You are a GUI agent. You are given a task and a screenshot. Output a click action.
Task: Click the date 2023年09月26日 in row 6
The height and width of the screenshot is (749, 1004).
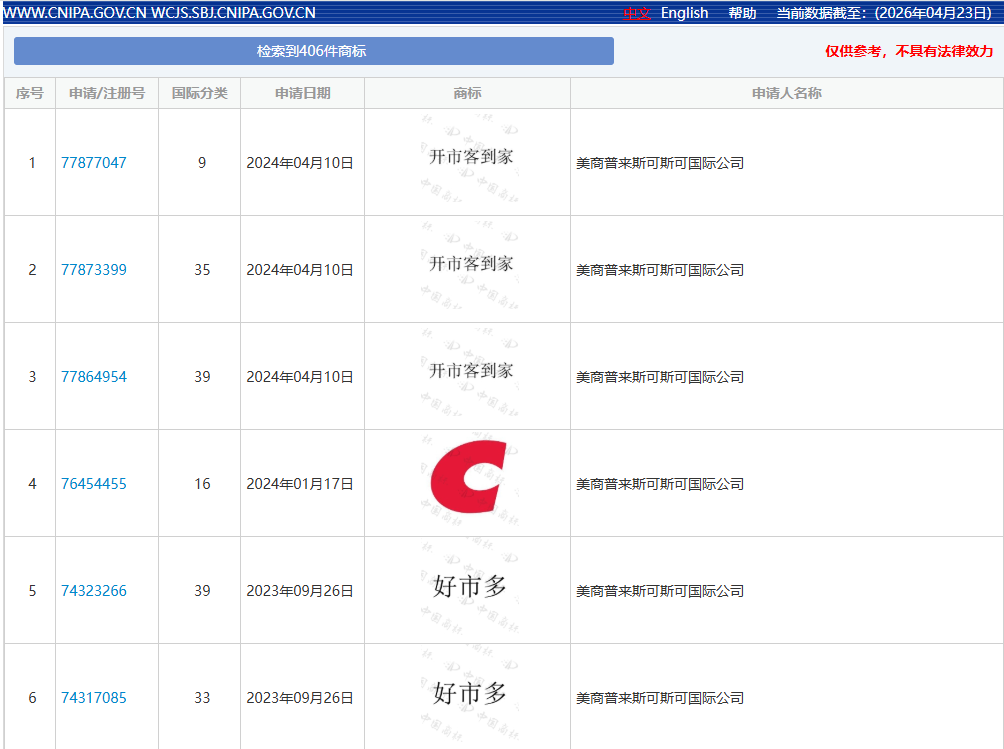(x=300, y=698)
